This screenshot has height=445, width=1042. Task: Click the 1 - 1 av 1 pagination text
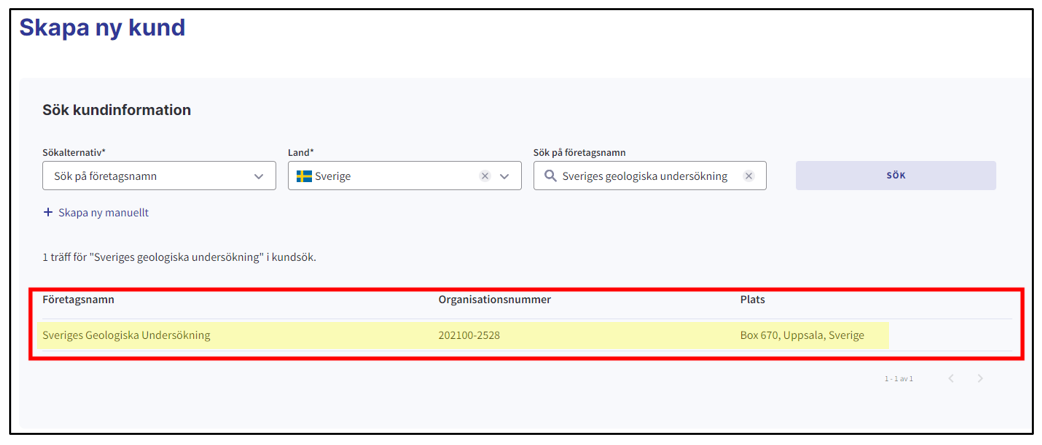(x=898, y=379)
